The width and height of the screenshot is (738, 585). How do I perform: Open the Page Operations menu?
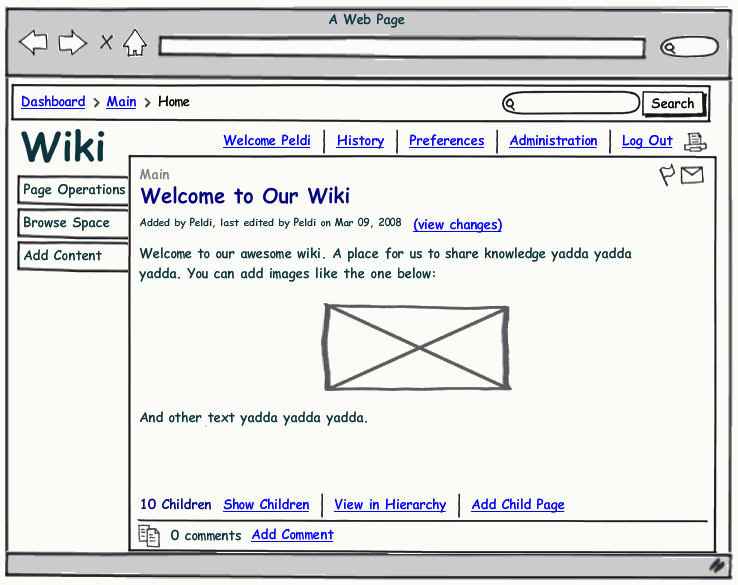(74, 190)
